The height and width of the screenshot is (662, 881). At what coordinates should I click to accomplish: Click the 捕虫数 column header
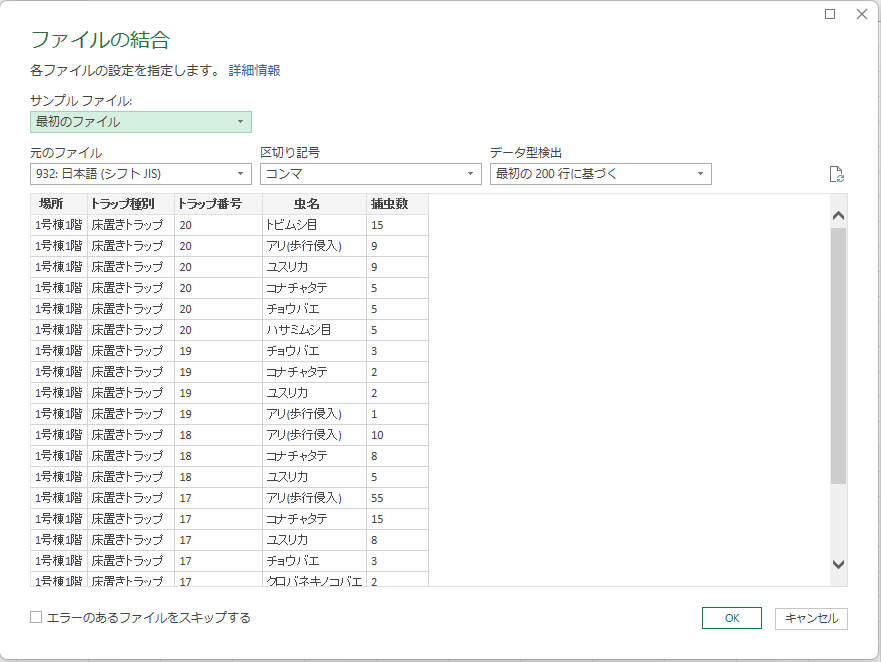coord(387,204)
